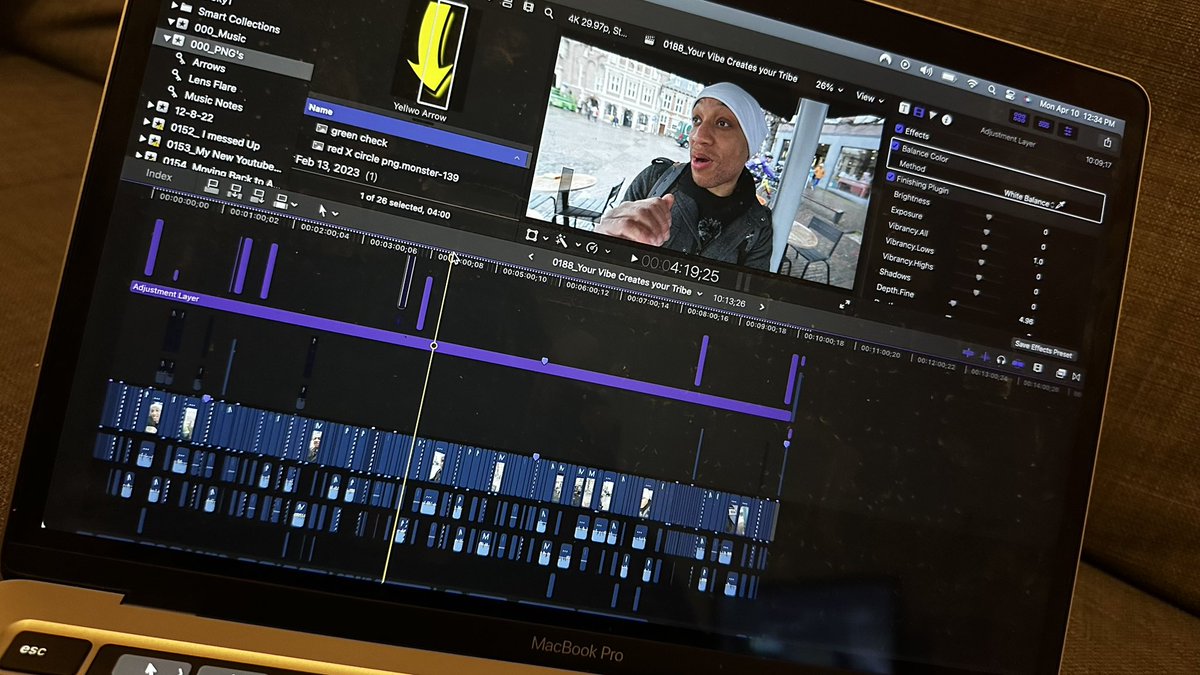Select the Adjustment Layer clip in timeline
This screenshot has width=1200, height=675.
click(x=460, y=352)
